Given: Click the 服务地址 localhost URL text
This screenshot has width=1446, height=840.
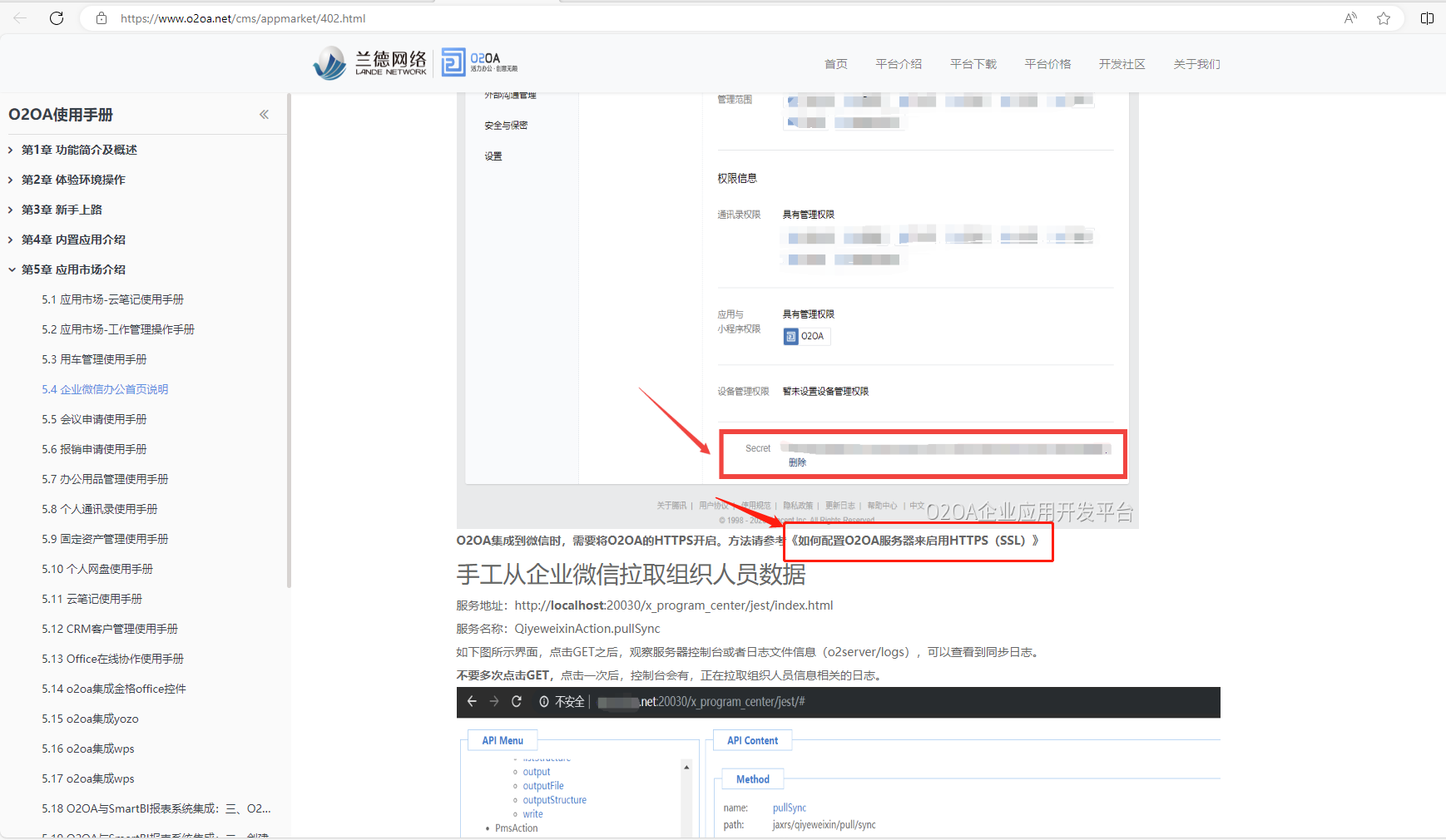Looking at the screenshot, I should (674, 605).
